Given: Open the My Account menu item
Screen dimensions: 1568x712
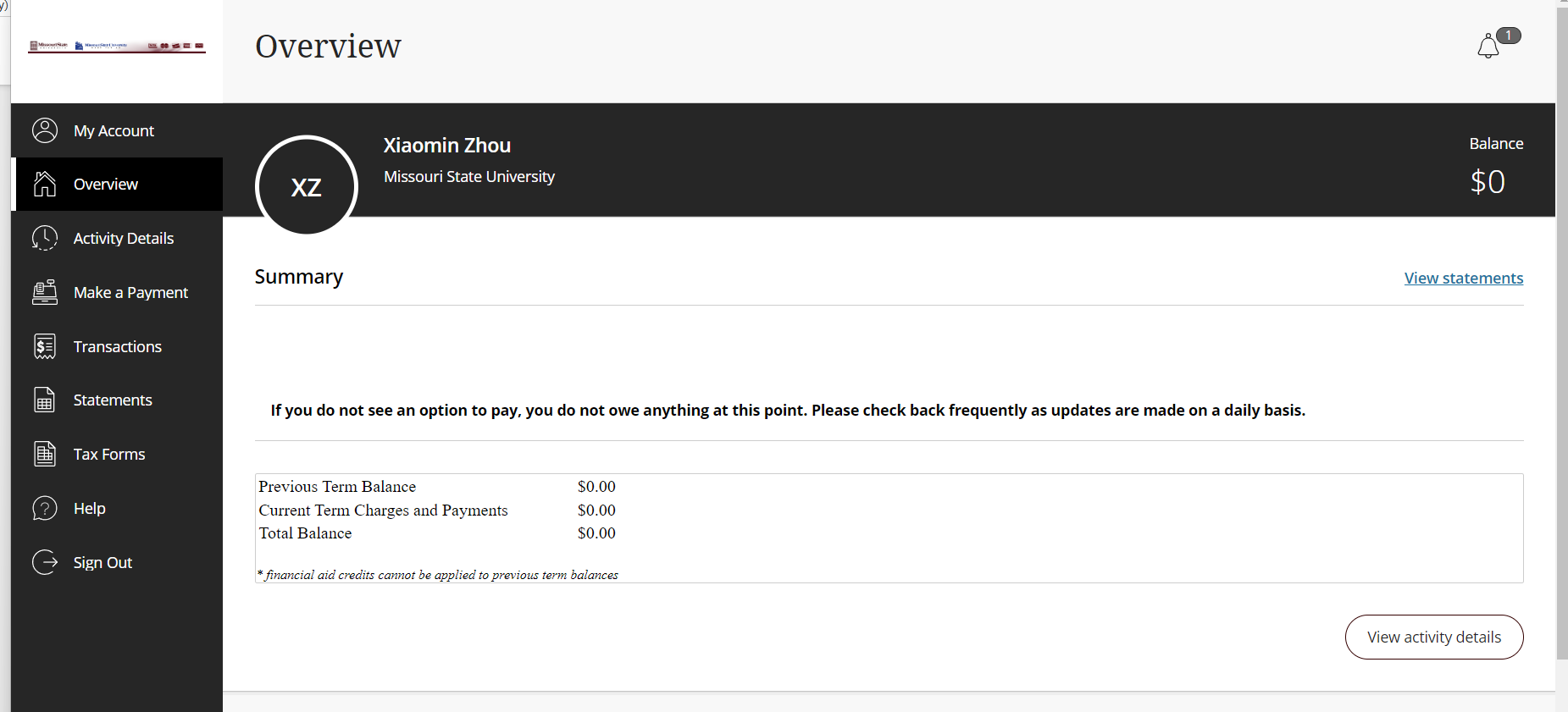Looking at the screenshot, I should [114, 131].
